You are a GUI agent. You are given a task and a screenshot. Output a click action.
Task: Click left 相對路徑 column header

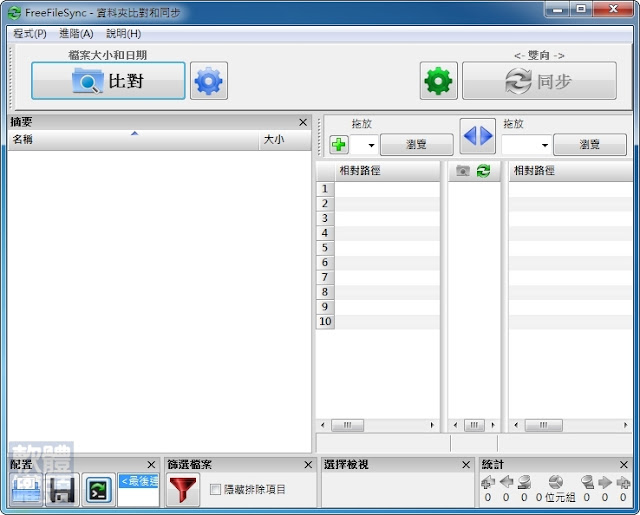[387, 171]
